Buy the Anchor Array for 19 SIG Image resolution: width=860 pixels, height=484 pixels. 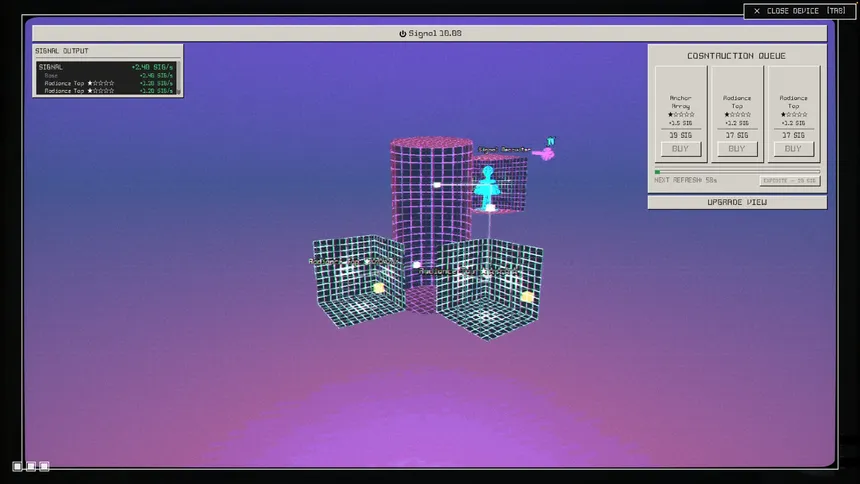click(680, 149)
